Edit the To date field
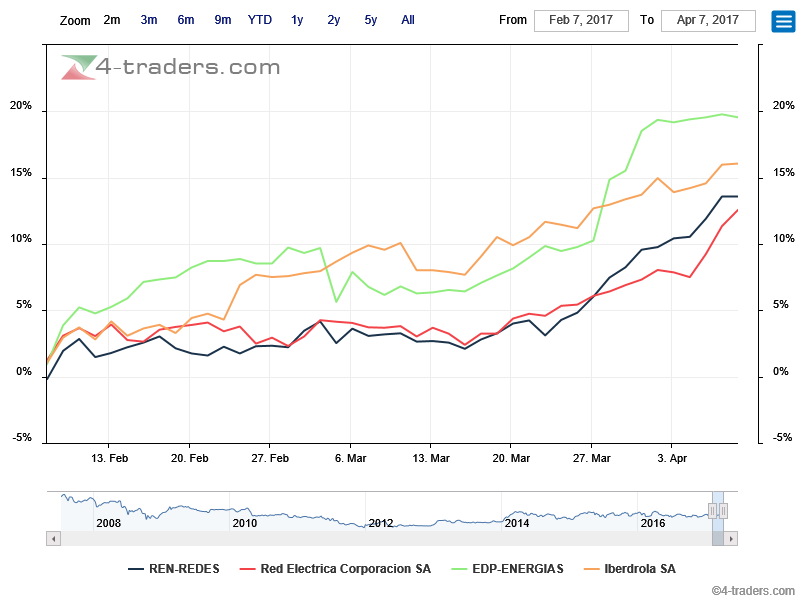805x600 pixels. coord(708,21)
